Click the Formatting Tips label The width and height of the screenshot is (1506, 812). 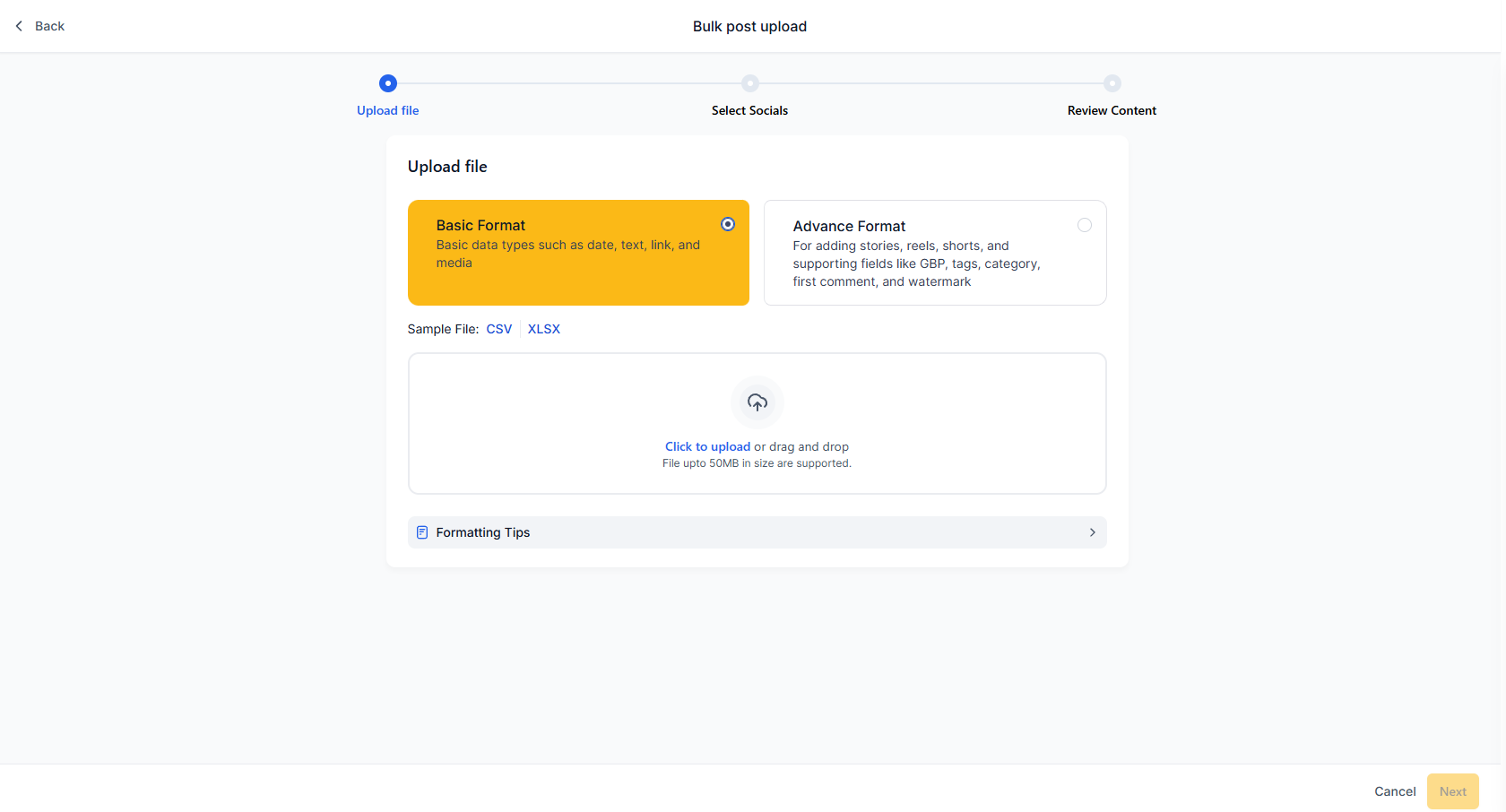pos(483,532)
